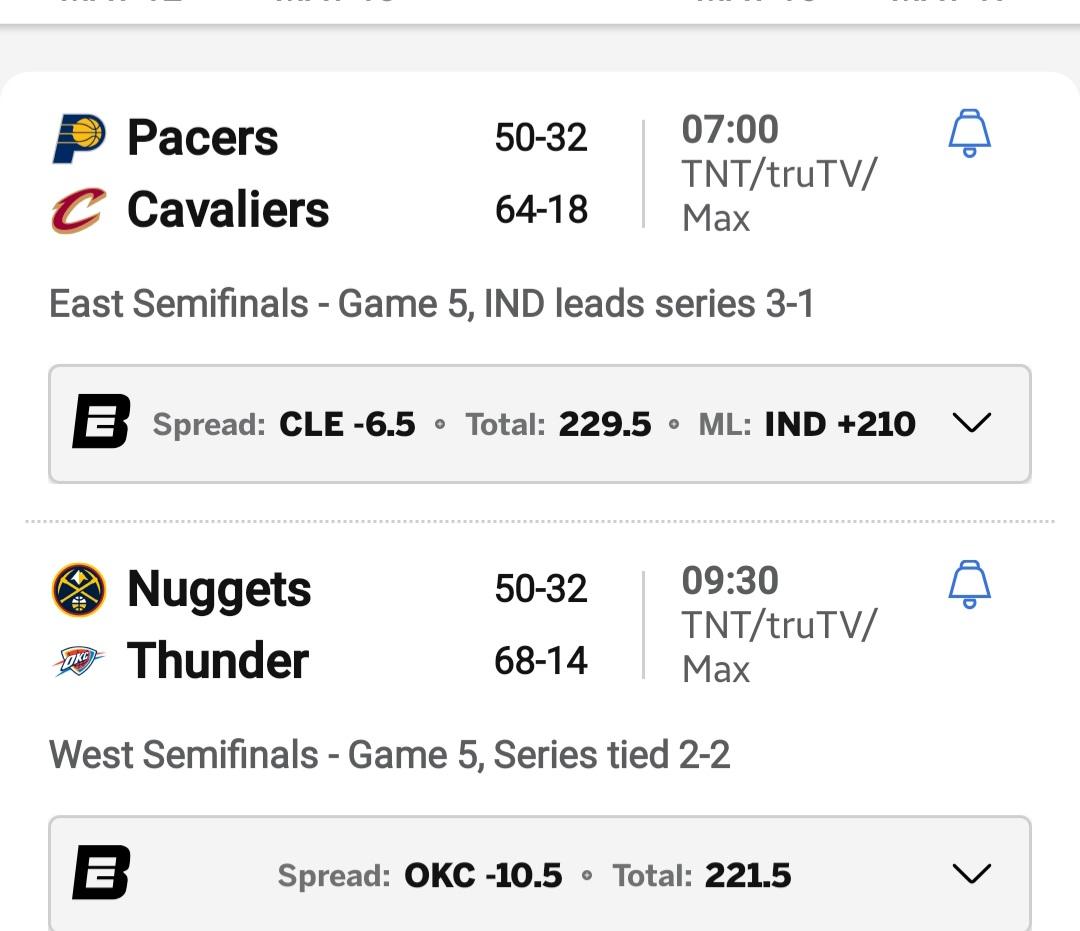Tap the Total 229.5 value
This screenshot has height=931, width=1080.
pyautogui.click(x=605, y=424)
